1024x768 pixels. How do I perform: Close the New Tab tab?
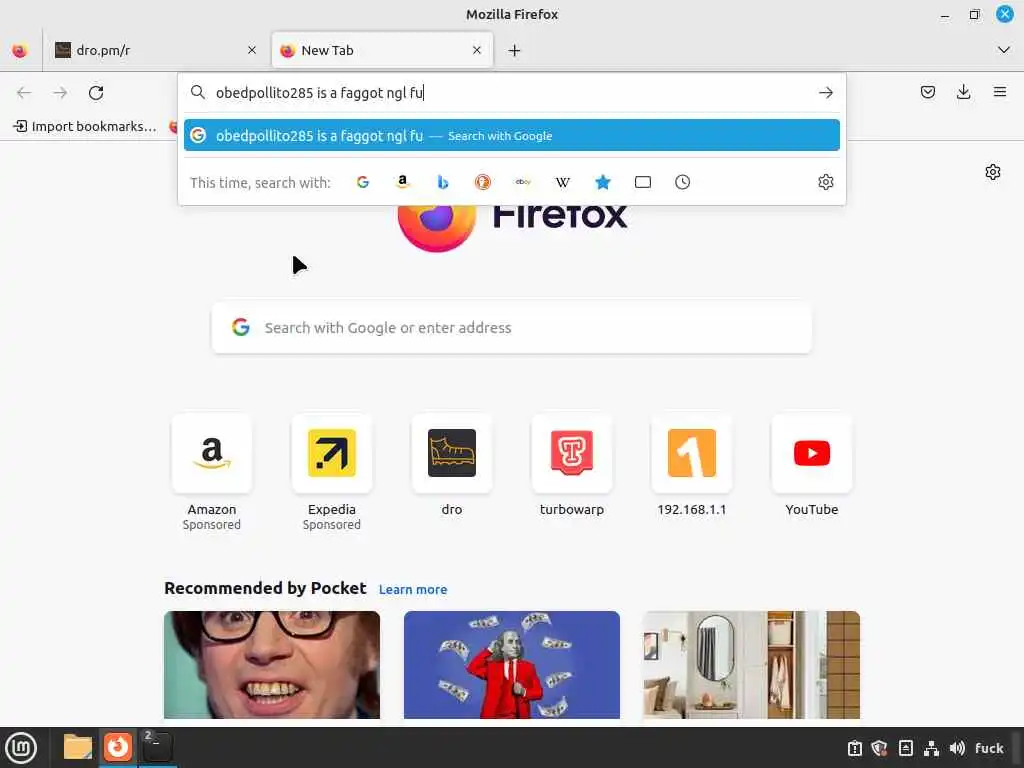pos(477,50)
